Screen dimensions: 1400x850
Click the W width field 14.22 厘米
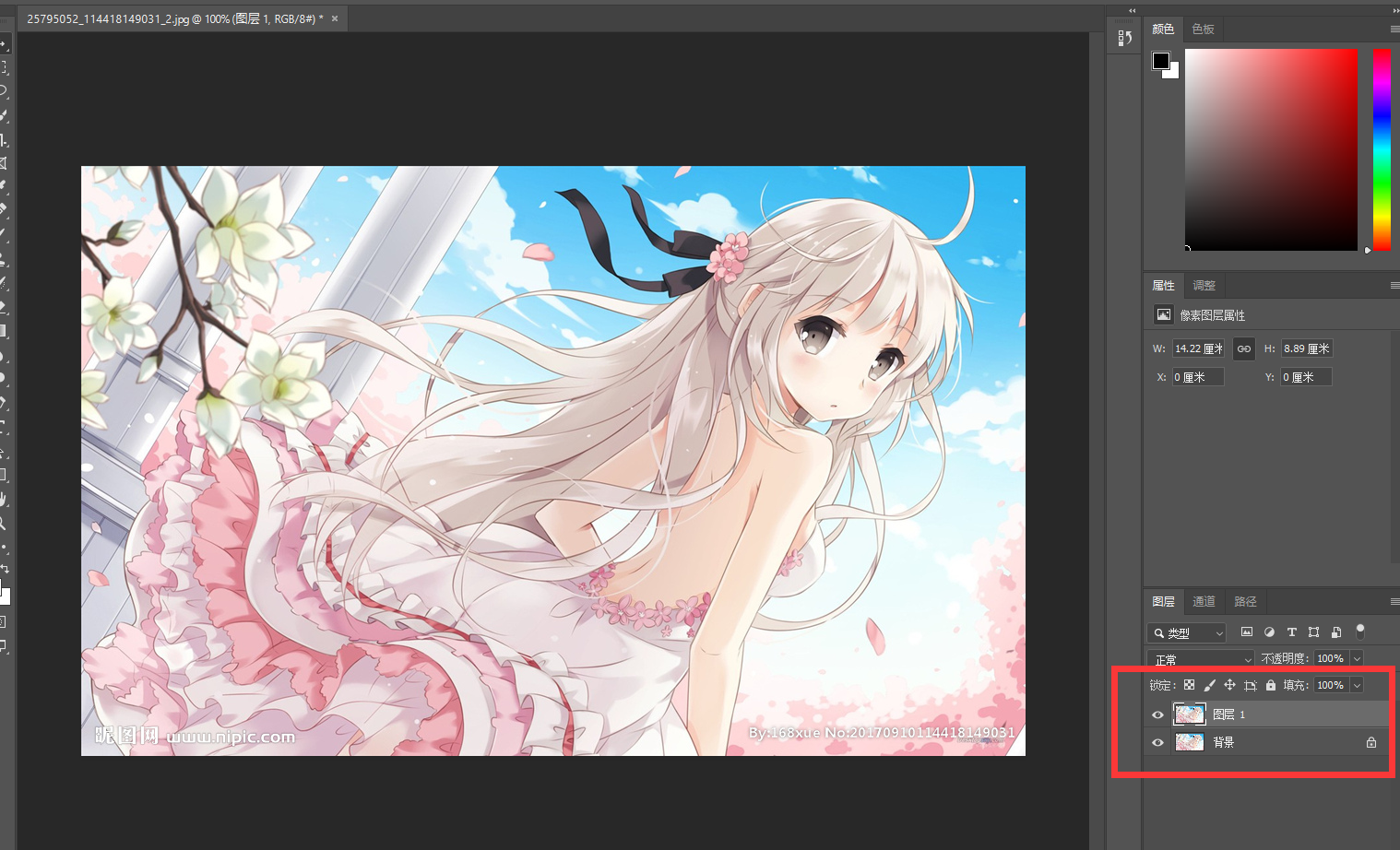[x=1198, y=348]
